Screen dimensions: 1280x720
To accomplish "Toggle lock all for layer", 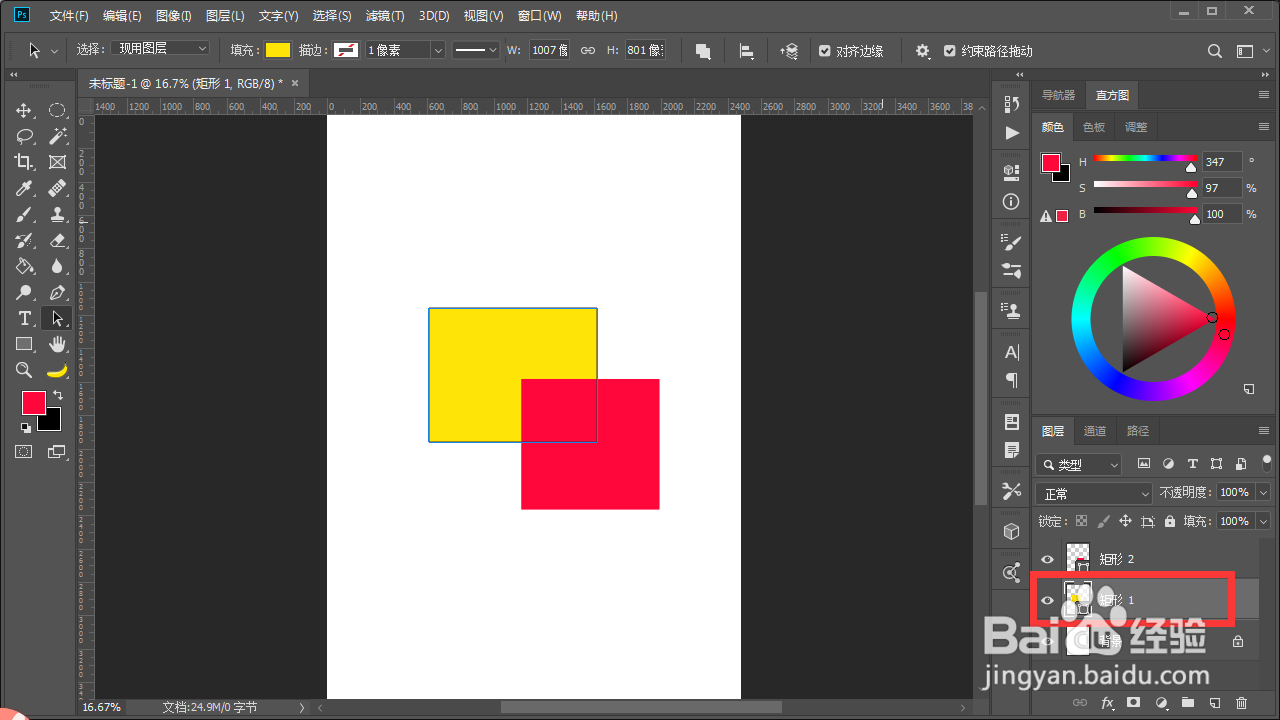I will tap(1169, 521).
